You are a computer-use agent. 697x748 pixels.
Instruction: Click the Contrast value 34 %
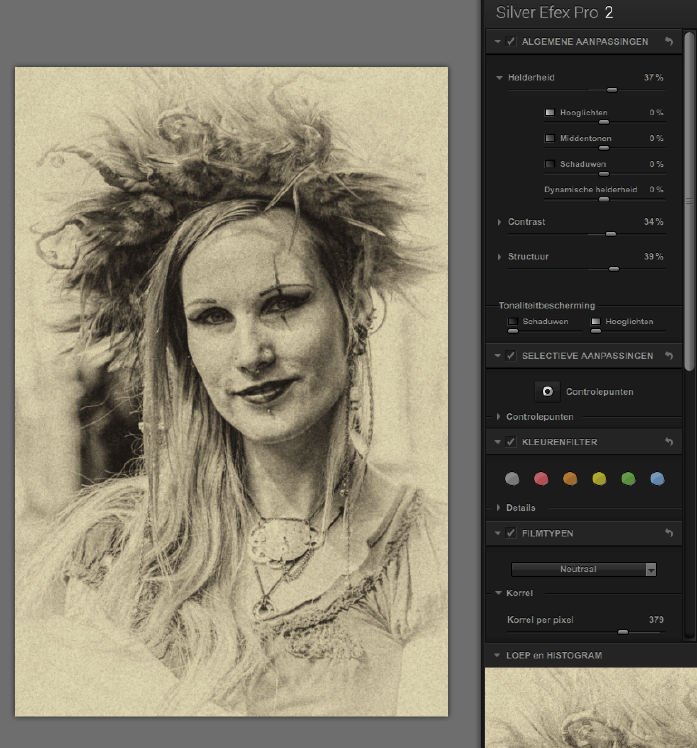click(x=654, y=222)
